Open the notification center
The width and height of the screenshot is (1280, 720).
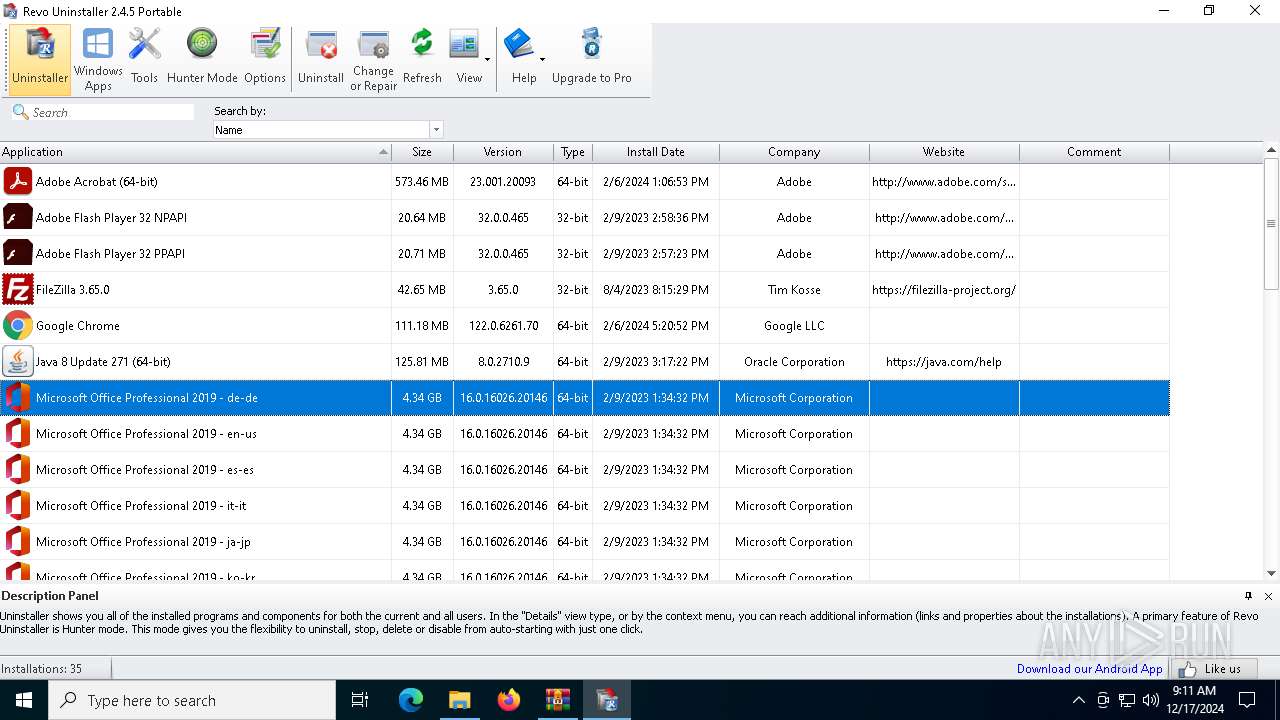(1247, 700)
